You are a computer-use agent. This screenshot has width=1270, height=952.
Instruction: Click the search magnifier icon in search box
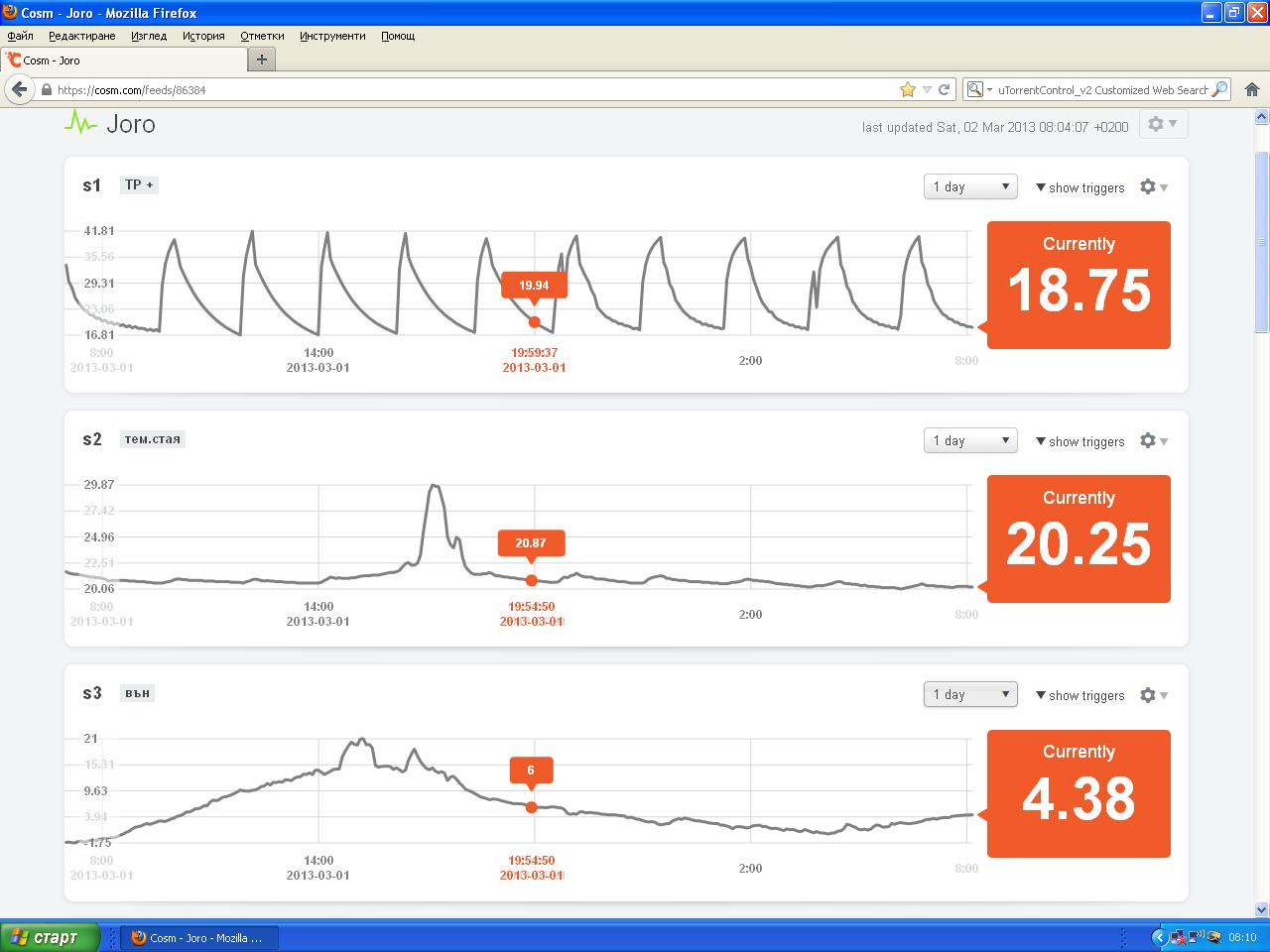(x=1219, y=89)
